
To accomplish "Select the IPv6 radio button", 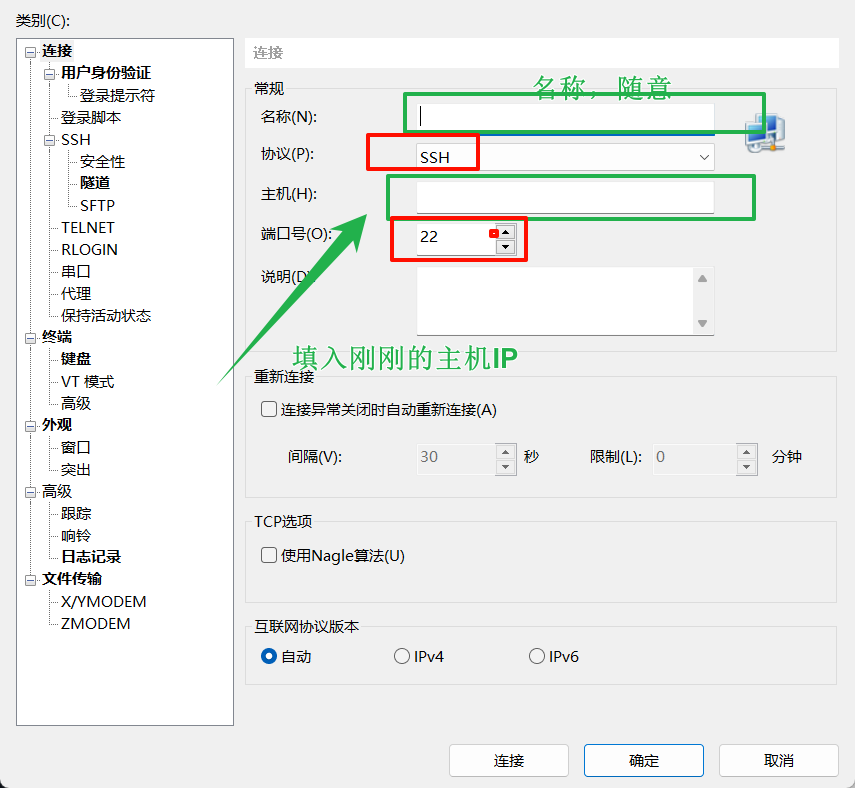I will [537, 656].
